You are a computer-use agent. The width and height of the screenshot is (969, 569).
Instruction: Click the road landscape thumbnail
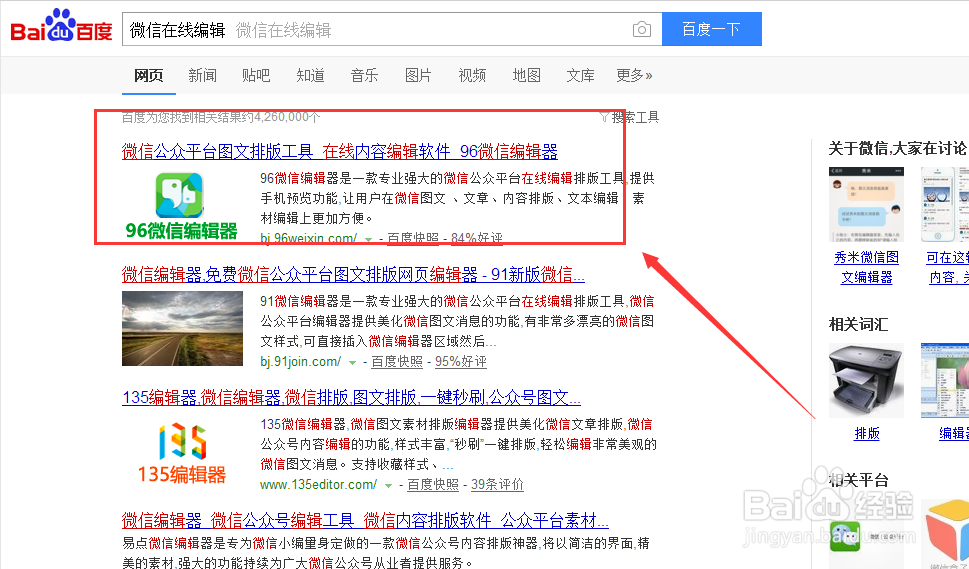182,329
